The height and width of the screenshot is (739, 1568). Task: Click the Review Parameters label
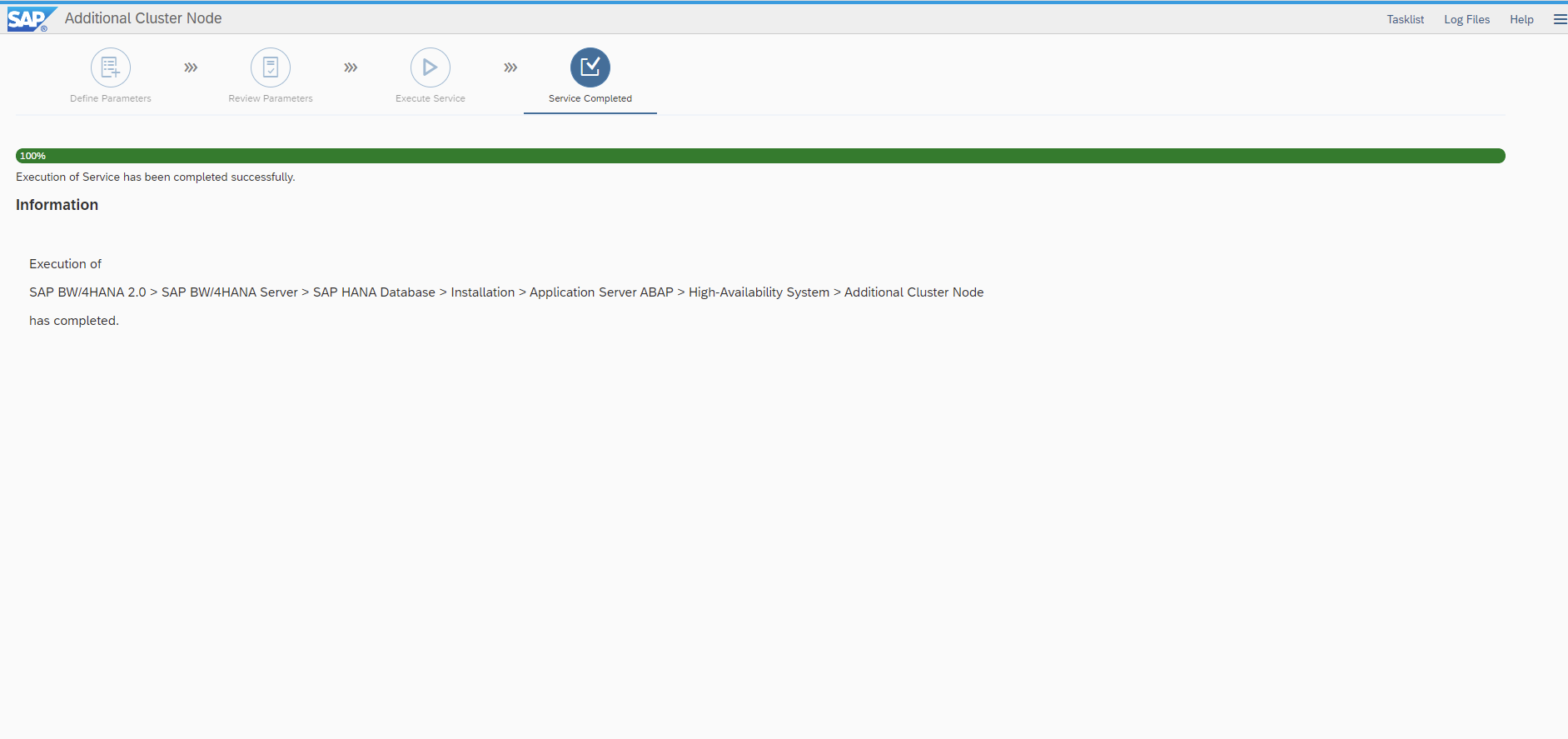pyautogui.click(x=271, y=98)
